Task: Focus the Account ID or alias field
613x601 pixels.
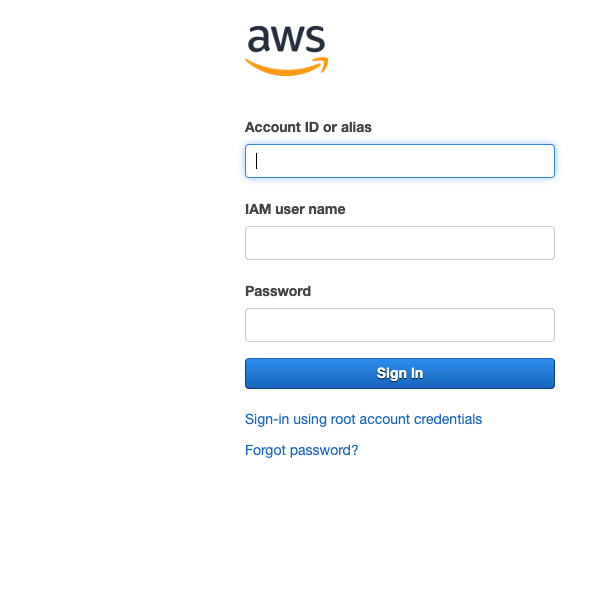Action: (400, 161)
